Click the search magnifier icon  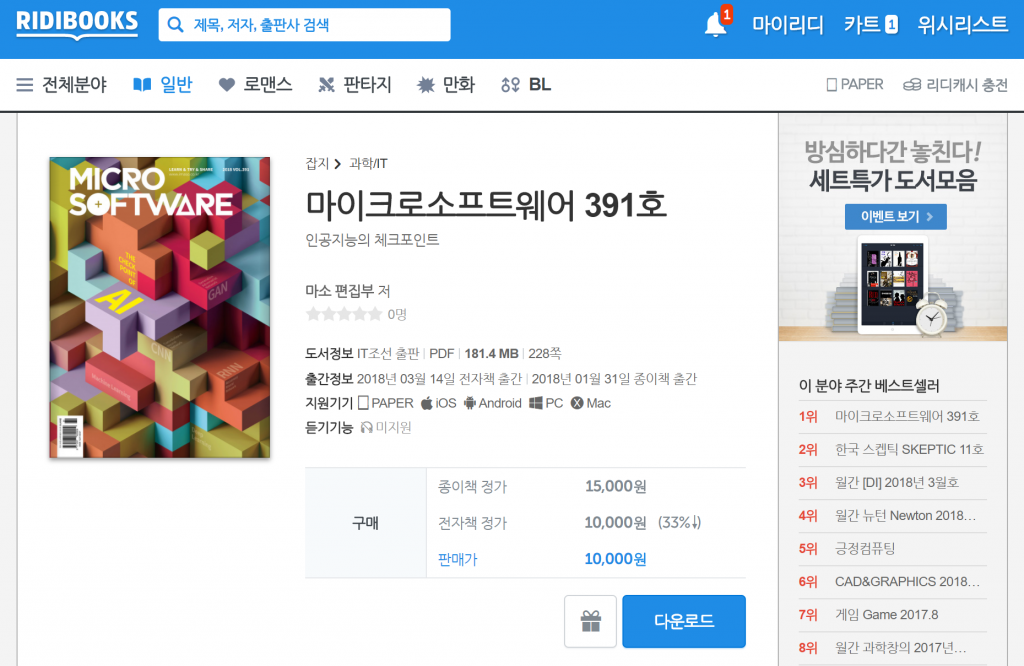tap(175, 25)
